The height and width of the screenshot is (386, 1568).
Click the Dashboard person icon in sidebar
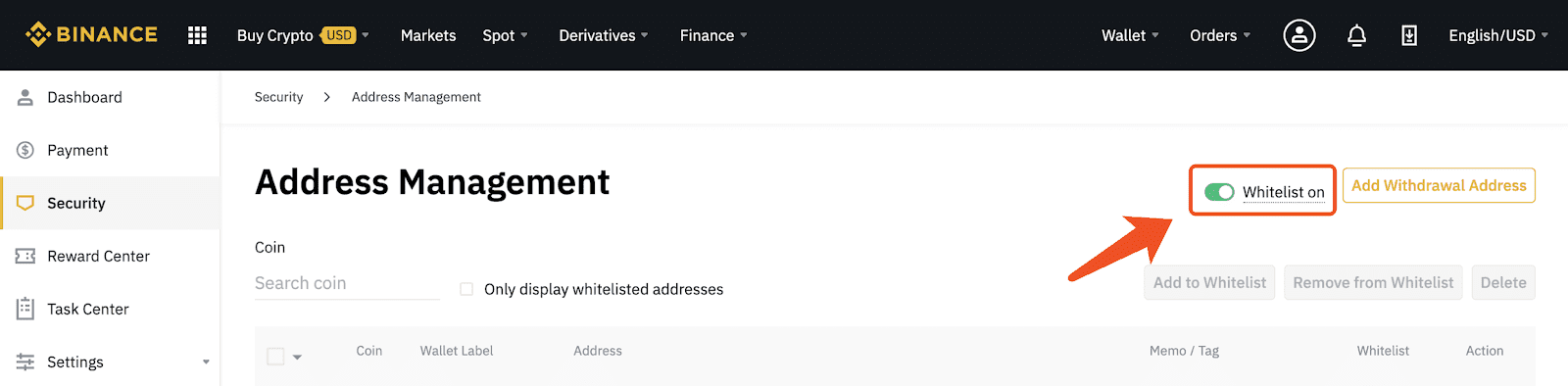[25, 97]
